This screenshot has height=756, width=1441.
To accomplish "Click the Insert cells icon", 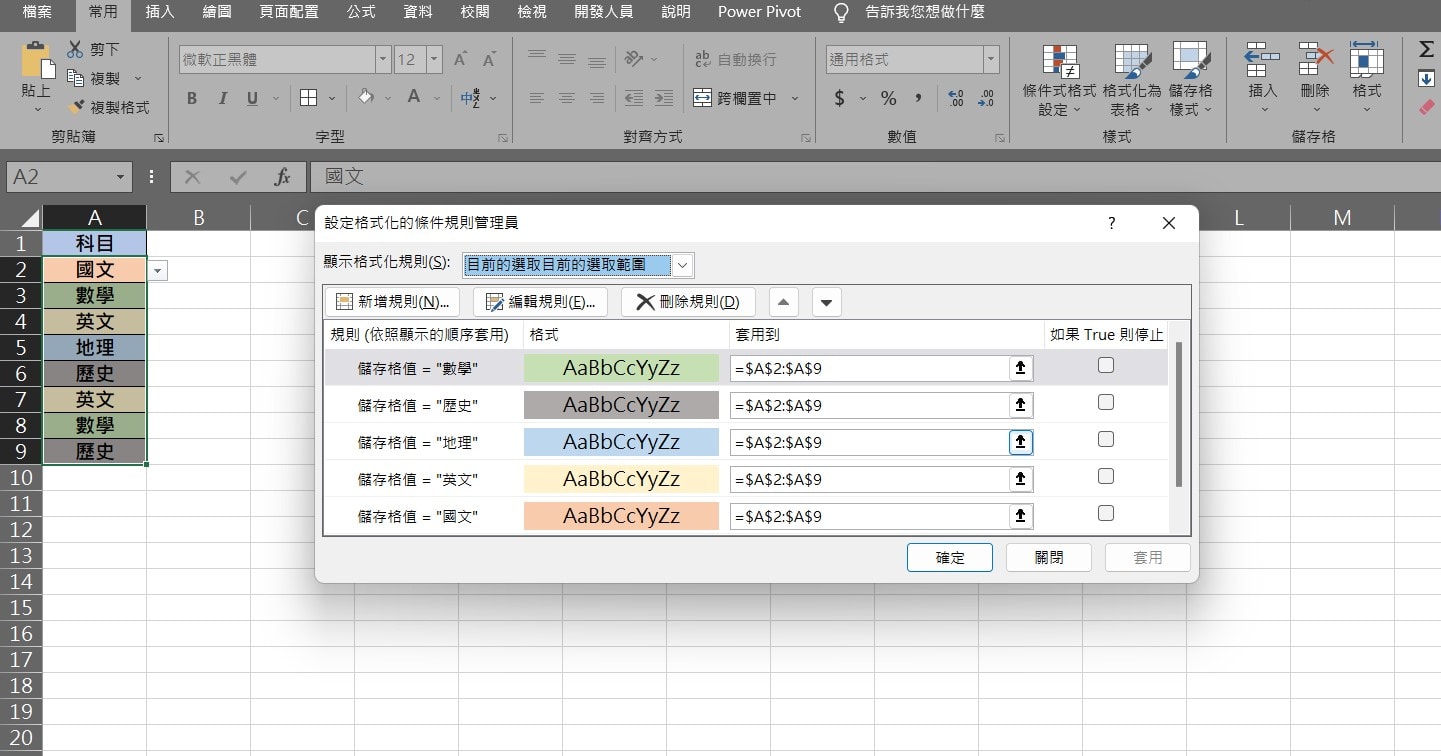I will (1263, 59).
